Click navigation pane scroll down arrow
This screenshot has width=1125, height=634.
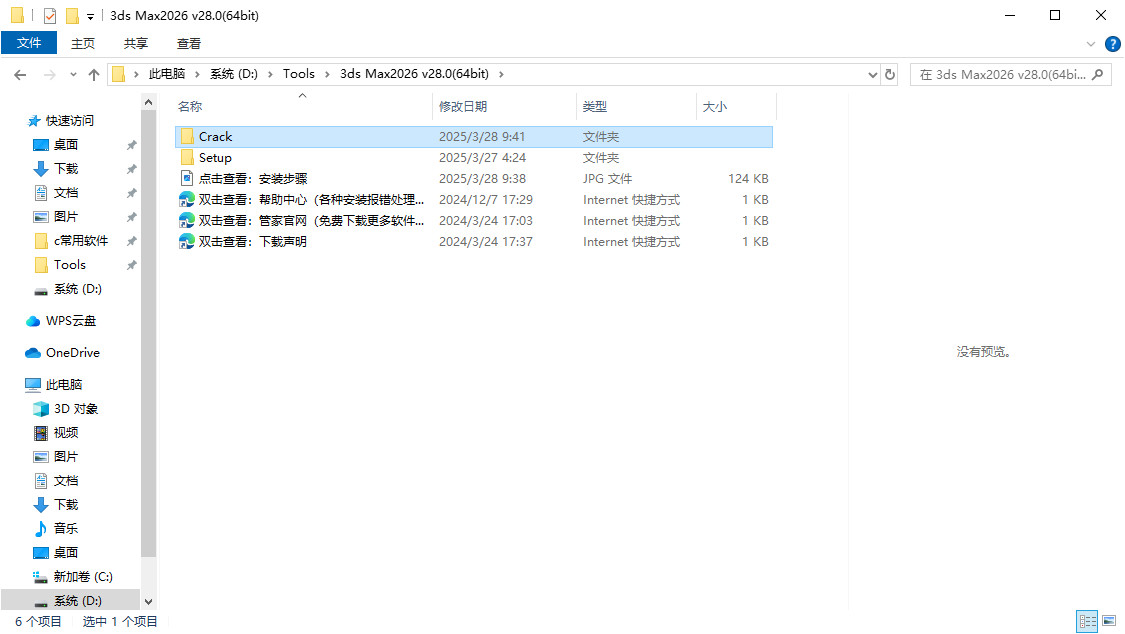[149, 602]
